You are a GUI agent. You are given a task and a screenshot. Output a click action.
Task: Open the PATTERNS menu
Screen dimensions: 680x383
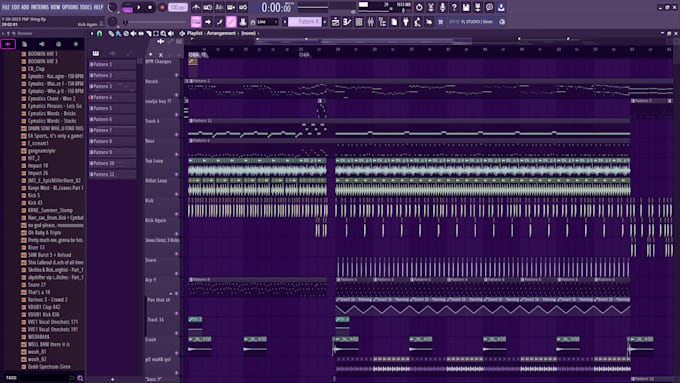tap(39, 7)
